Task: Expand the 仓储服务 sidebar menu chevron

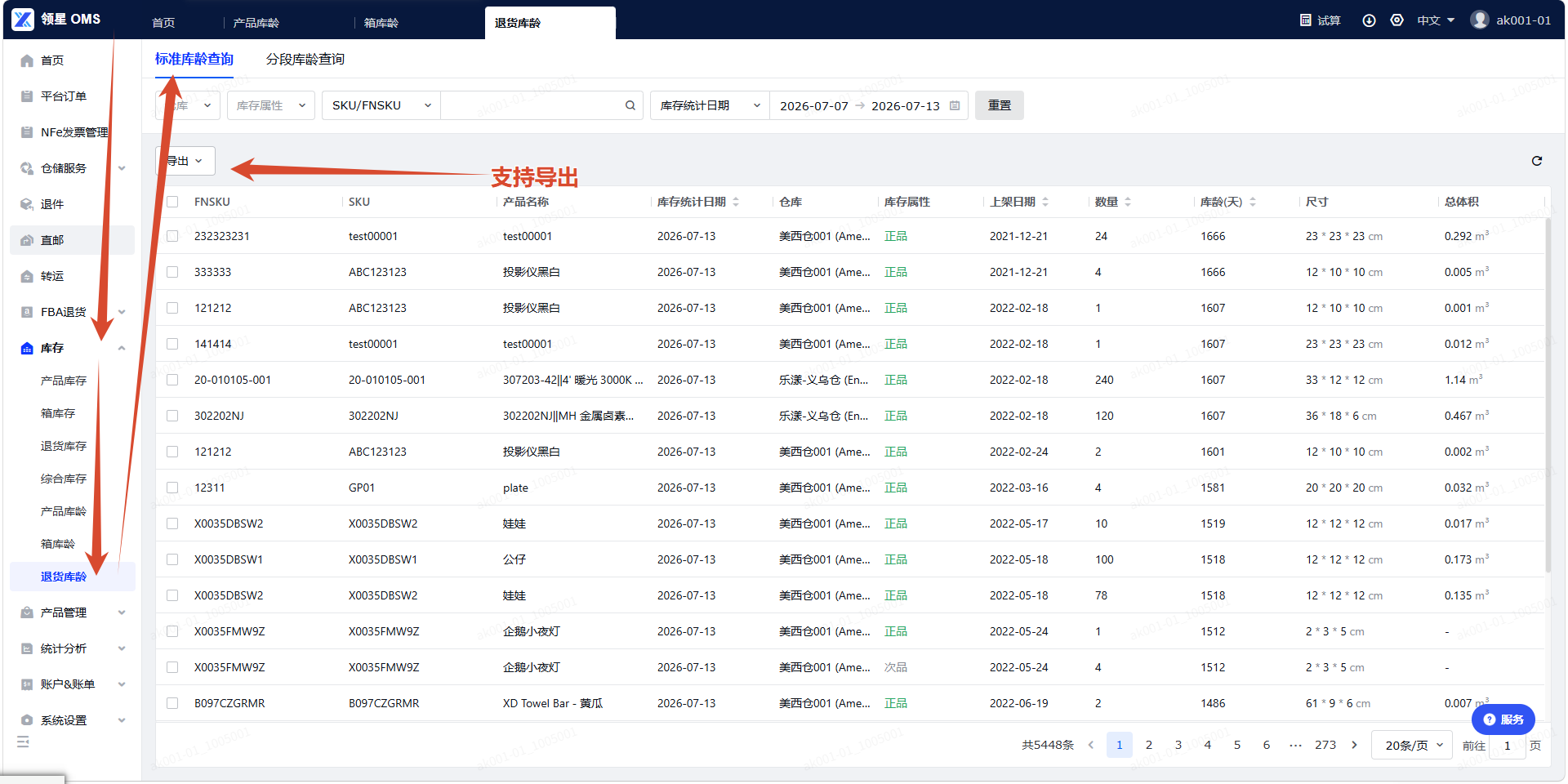Action: (x=122, y=168)
